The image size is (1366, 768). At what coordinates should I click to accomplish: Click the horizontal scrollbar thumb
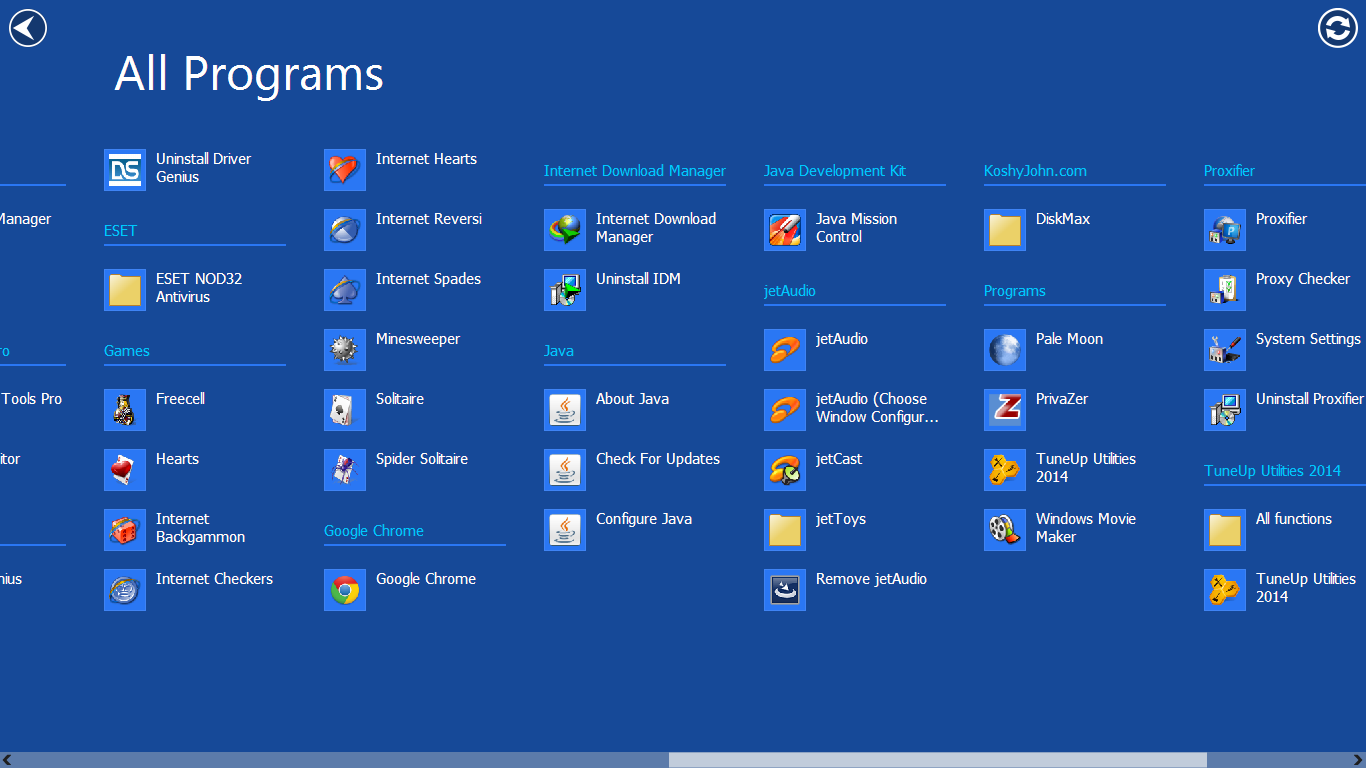[x=938, y=760]
